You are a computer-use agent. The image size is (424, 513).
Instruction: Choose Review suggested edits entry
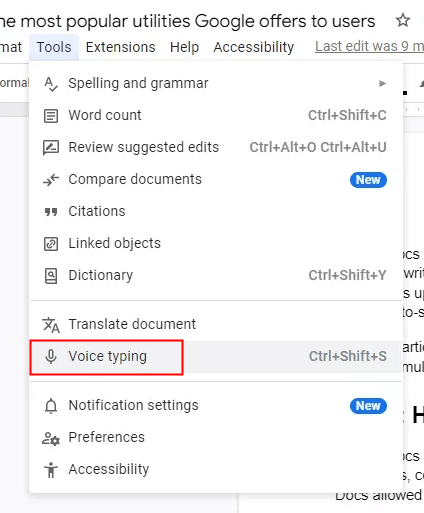click(216, 147)
